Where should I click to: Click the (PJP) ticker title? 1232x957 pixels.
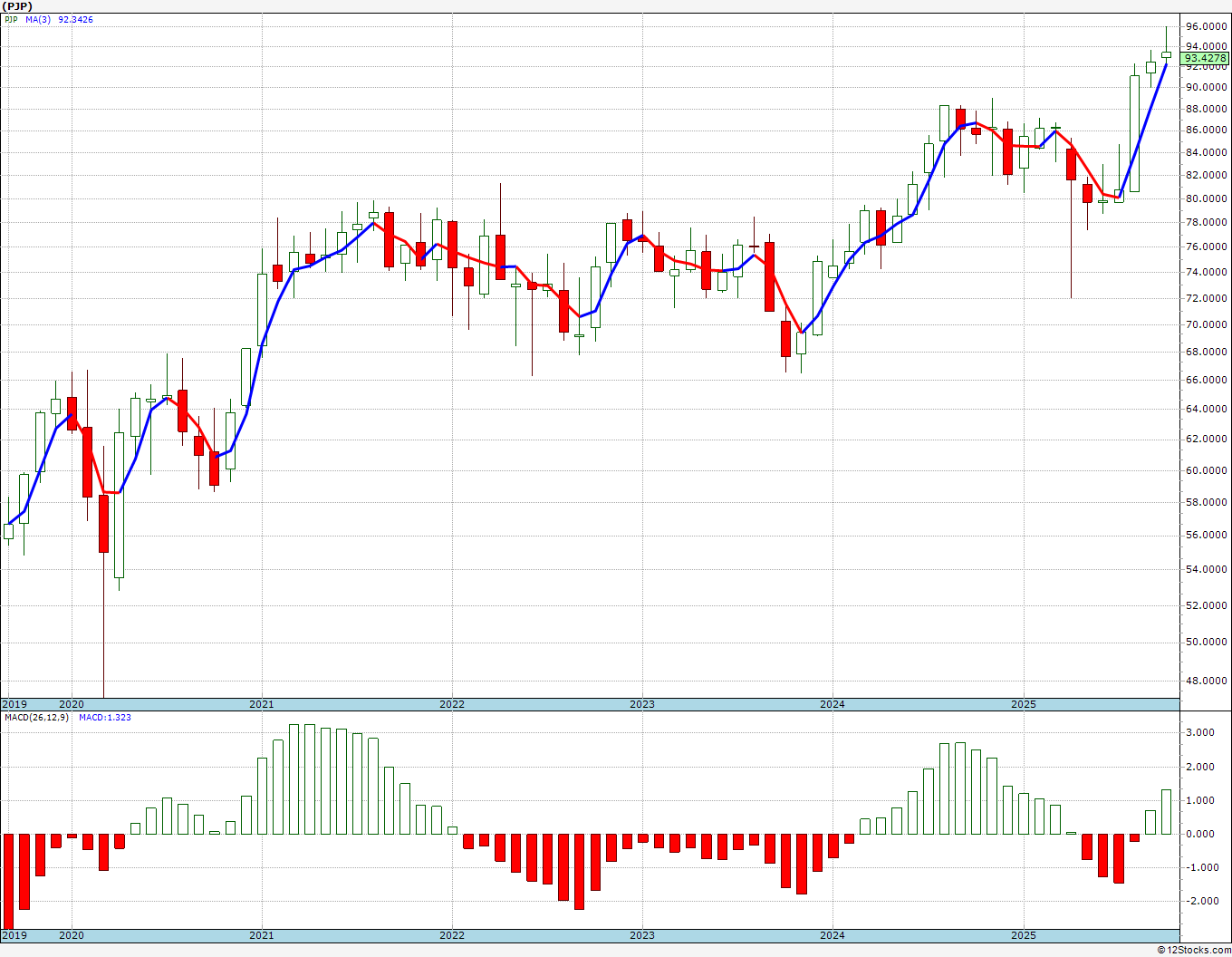click(x=17, y=6)
